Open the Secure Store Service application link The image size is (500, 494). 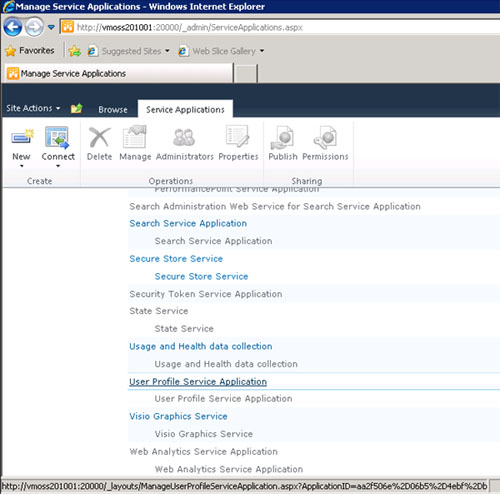click(176, 259)
